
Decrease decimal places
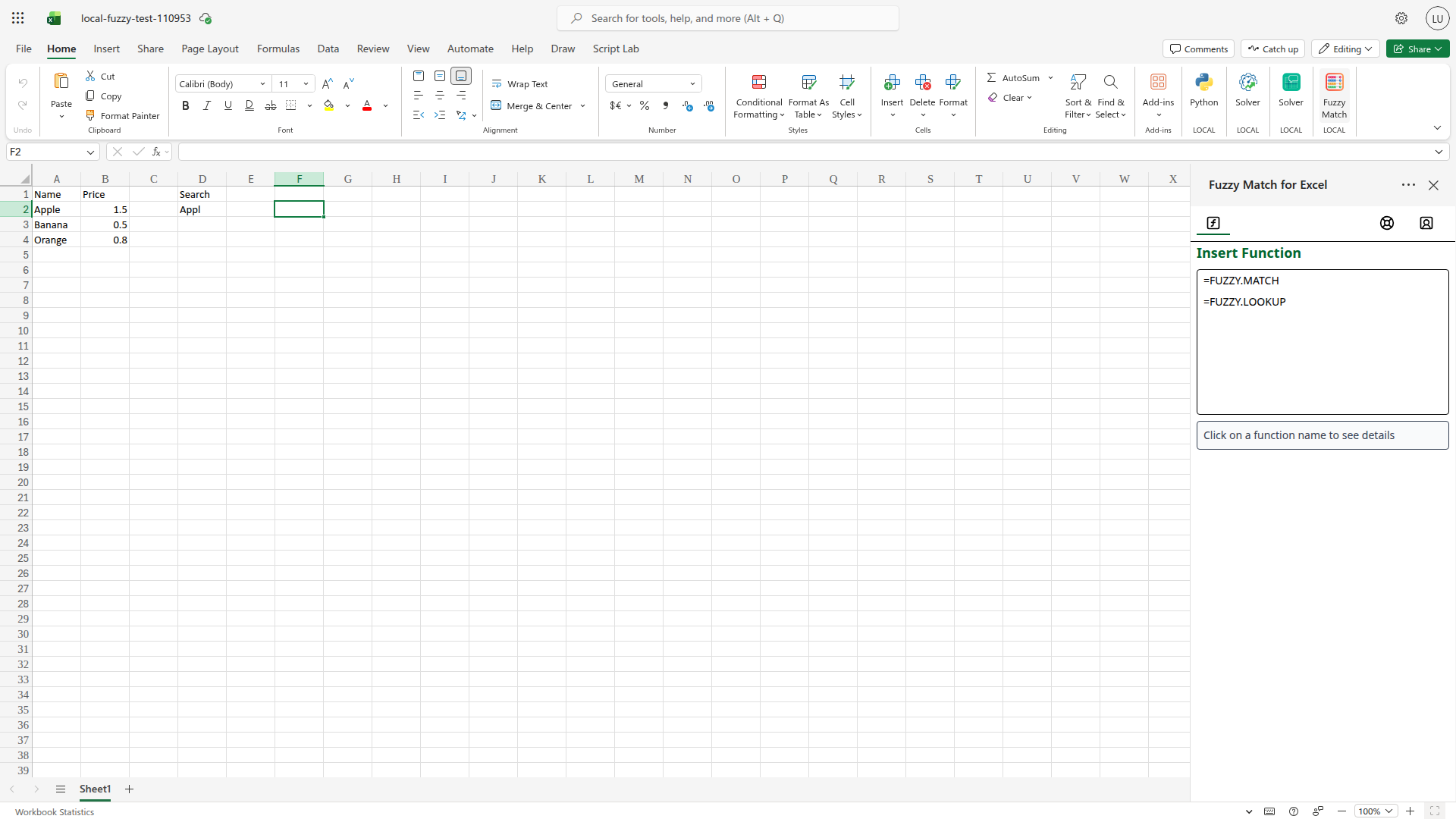pyautogui.click(x=708, y=105)
